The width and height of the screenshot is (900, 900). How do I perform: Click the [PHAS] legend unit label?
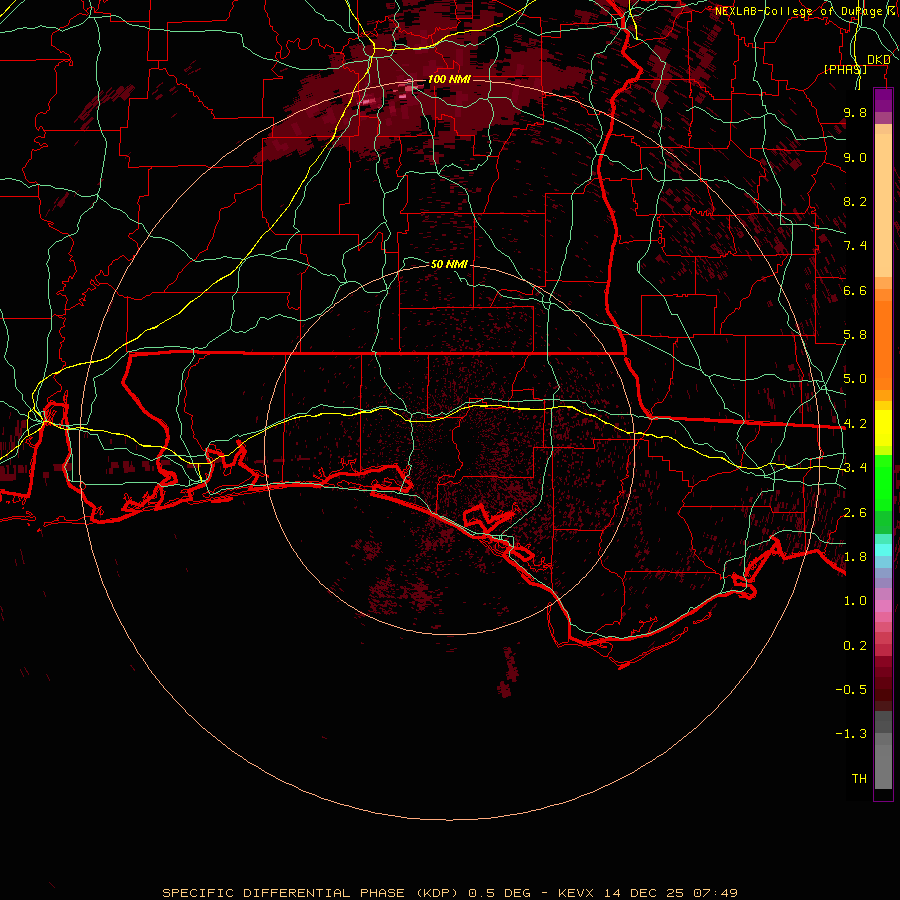coord(845,69)
